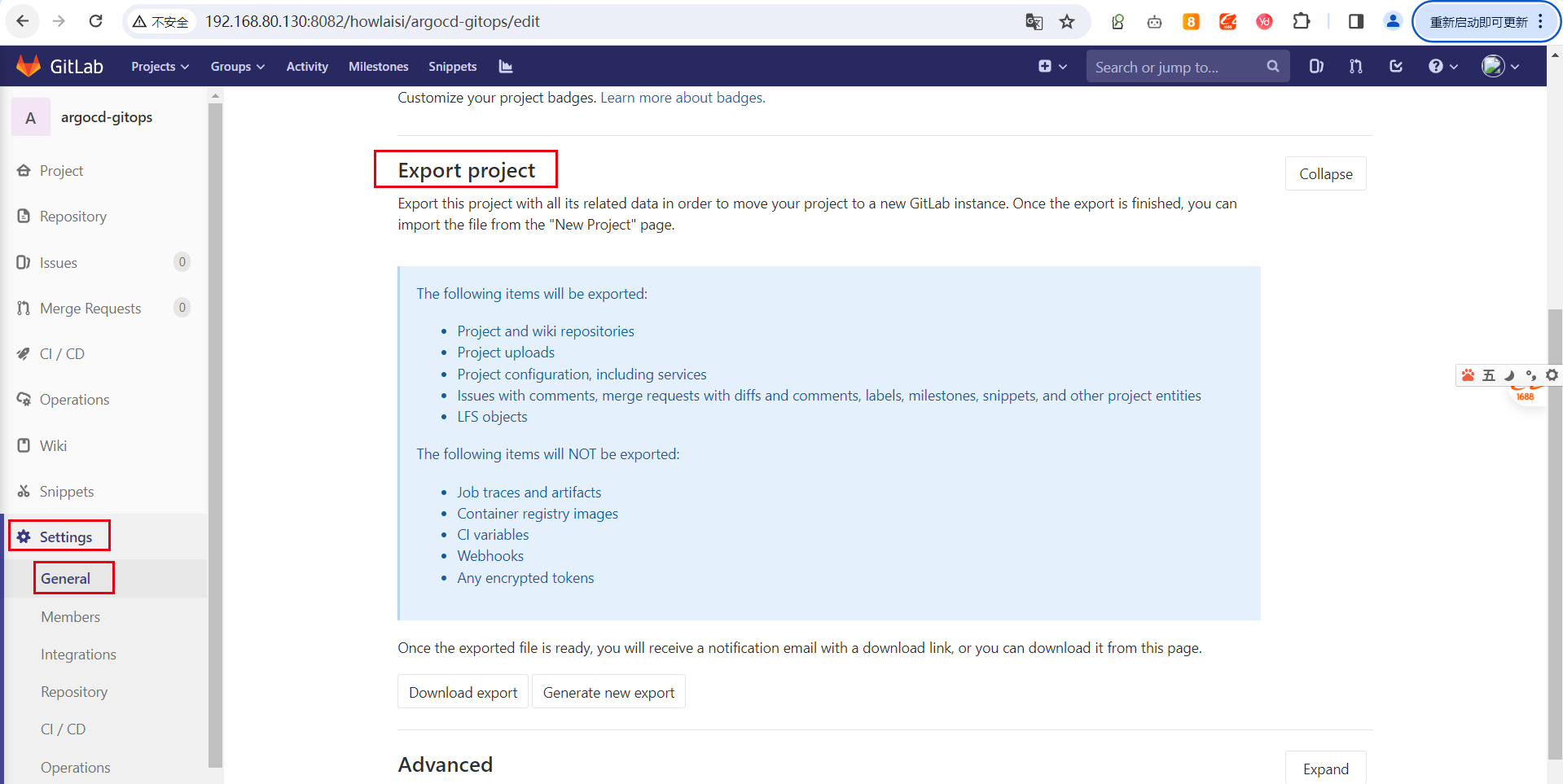Expand the Advanced settings section

click(1325, 769)
